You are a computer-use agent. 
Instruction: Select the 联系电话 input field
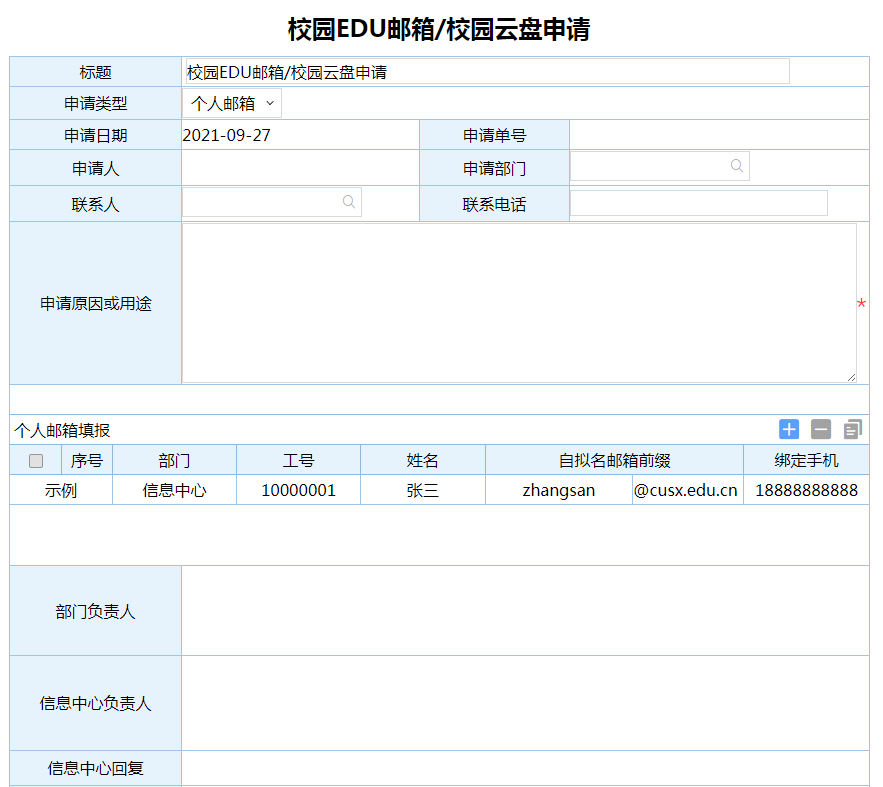tap(698, 203)
